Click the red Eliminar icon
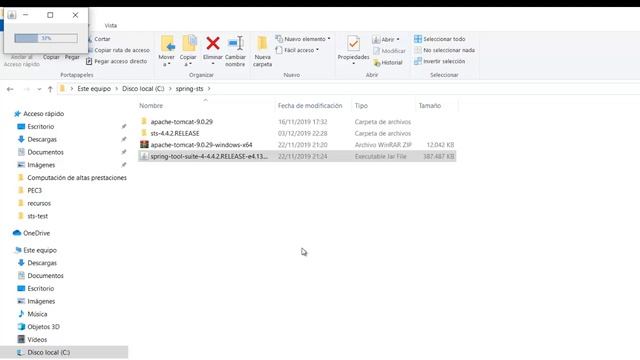Screen dimensions: 640x360 (213, 43)
